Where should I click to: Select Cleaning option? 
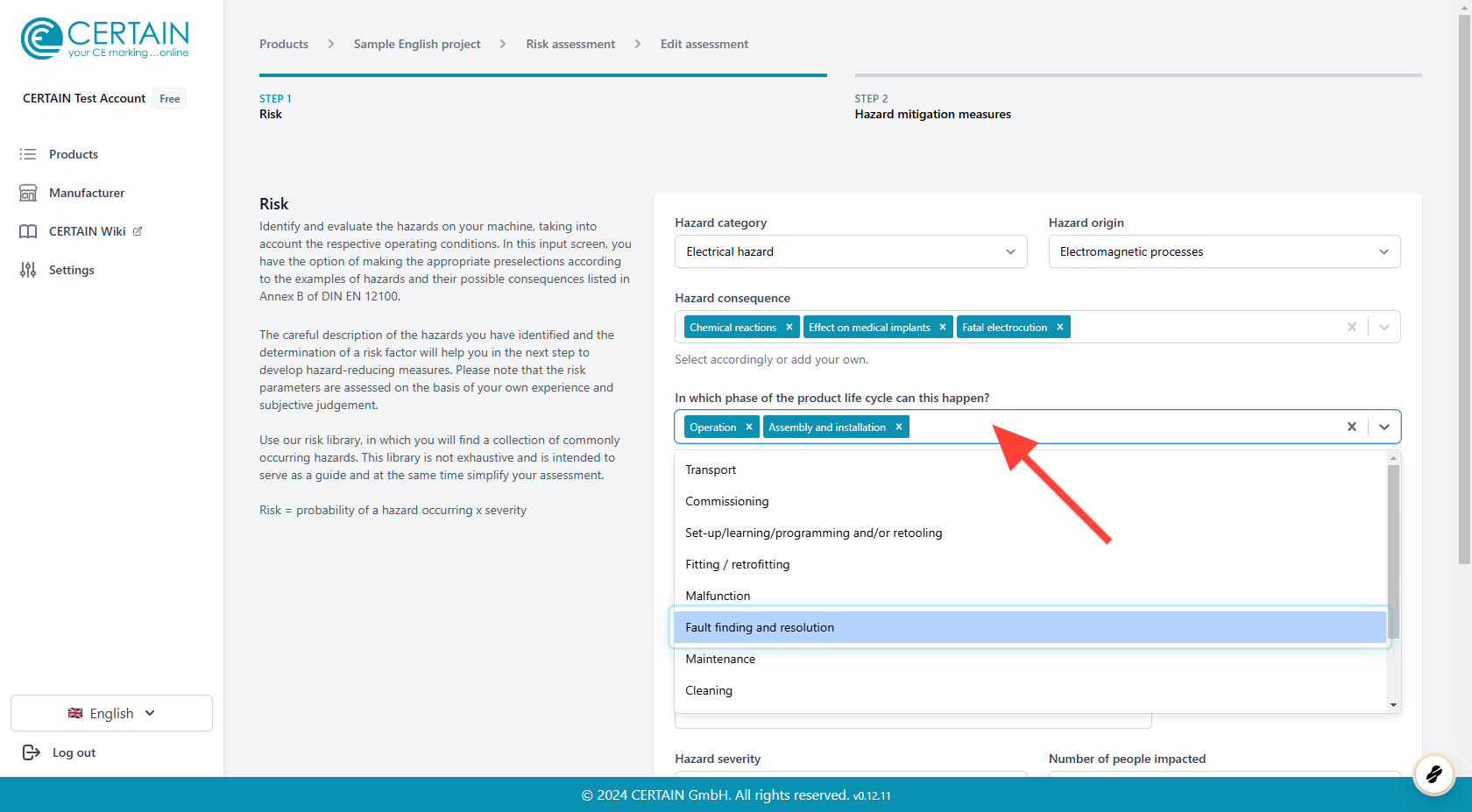tap(1030, 690)
